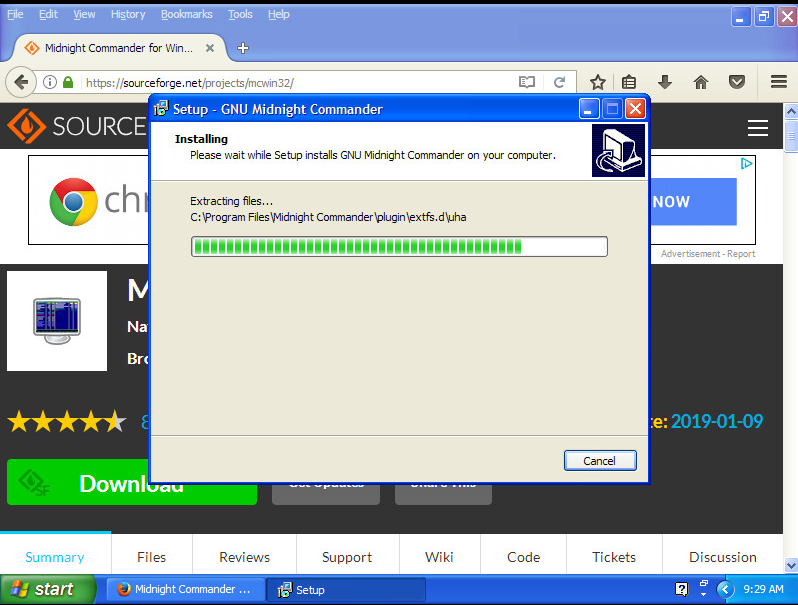The width and height of the screenshot is (798, 605).
Task: Click the 9:29 AM taskbar clock
Action: click(x=763, y=589)
